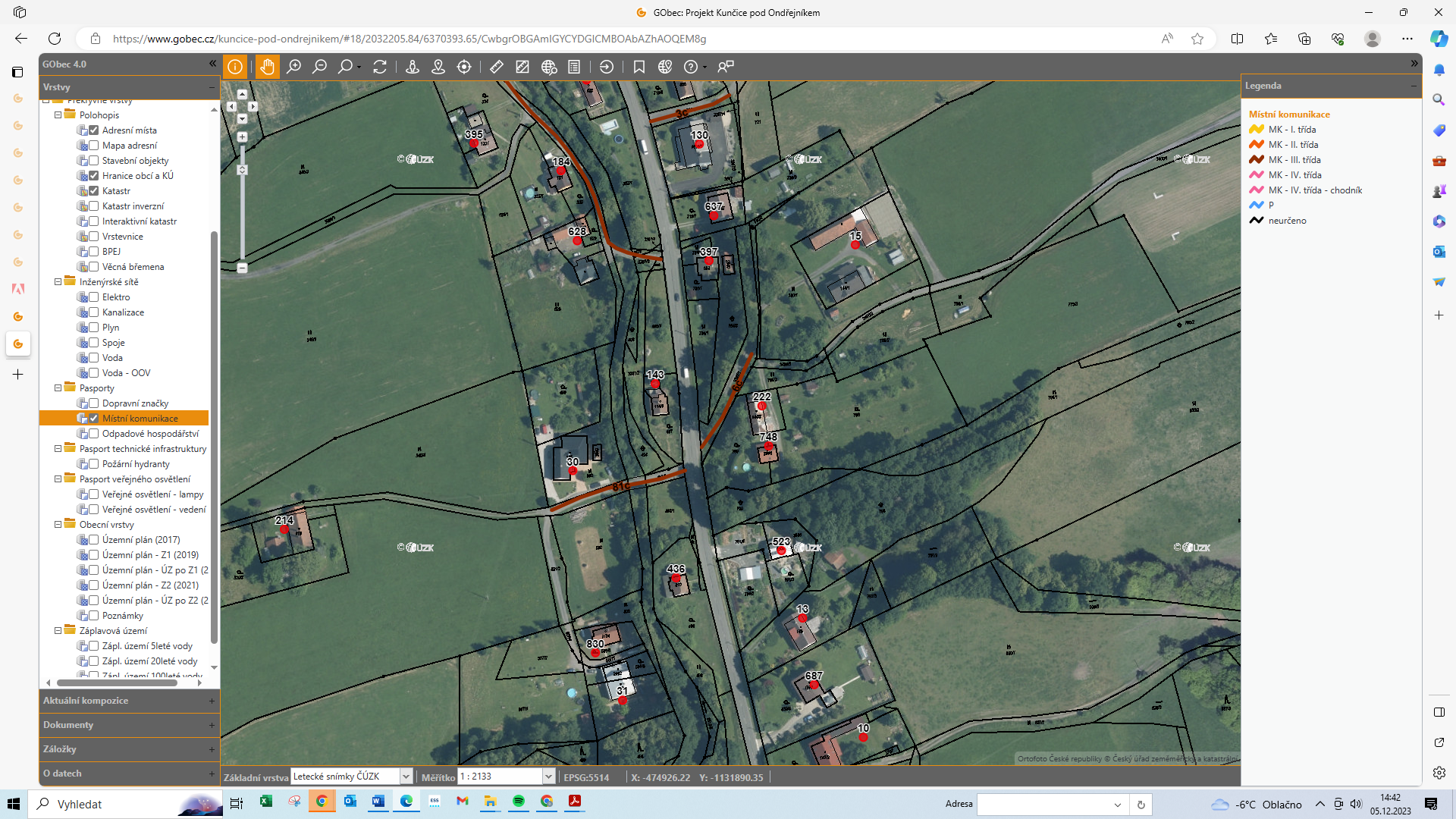Click the Adresa search input field
1456x819 pixels.
[1043, 804]
